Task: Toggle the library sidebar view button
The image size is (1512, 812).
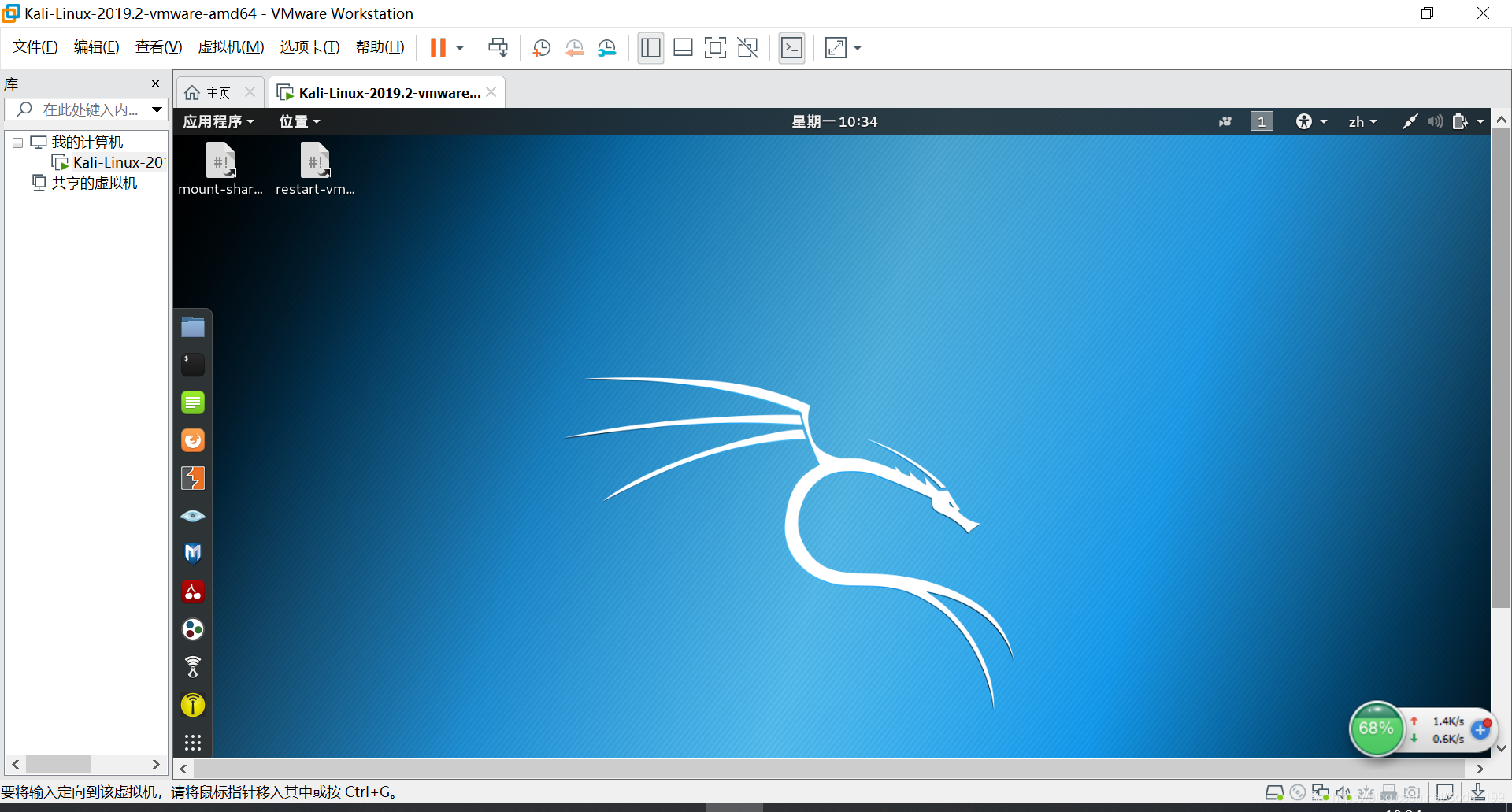Action: click(x=650, y=48)
